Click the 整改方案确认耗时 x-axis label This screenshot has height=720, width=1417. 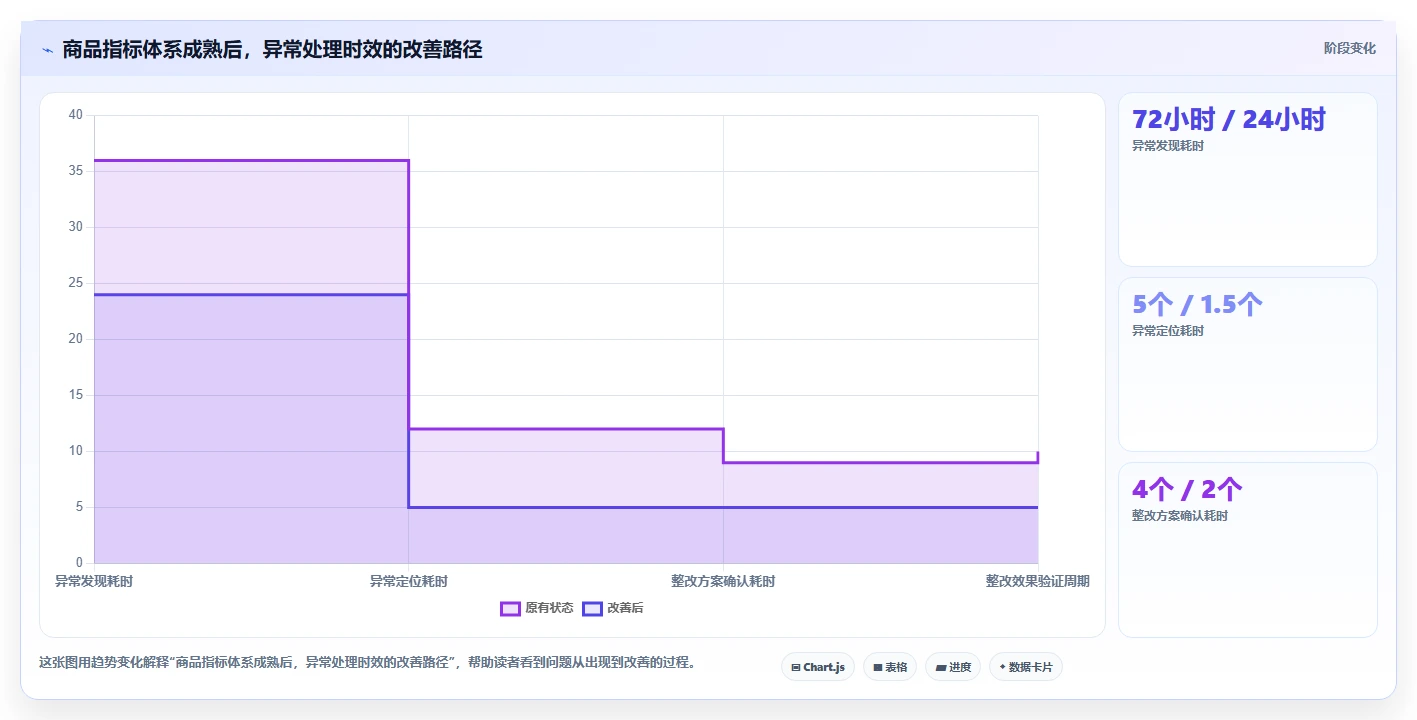[x=723, y=581]
